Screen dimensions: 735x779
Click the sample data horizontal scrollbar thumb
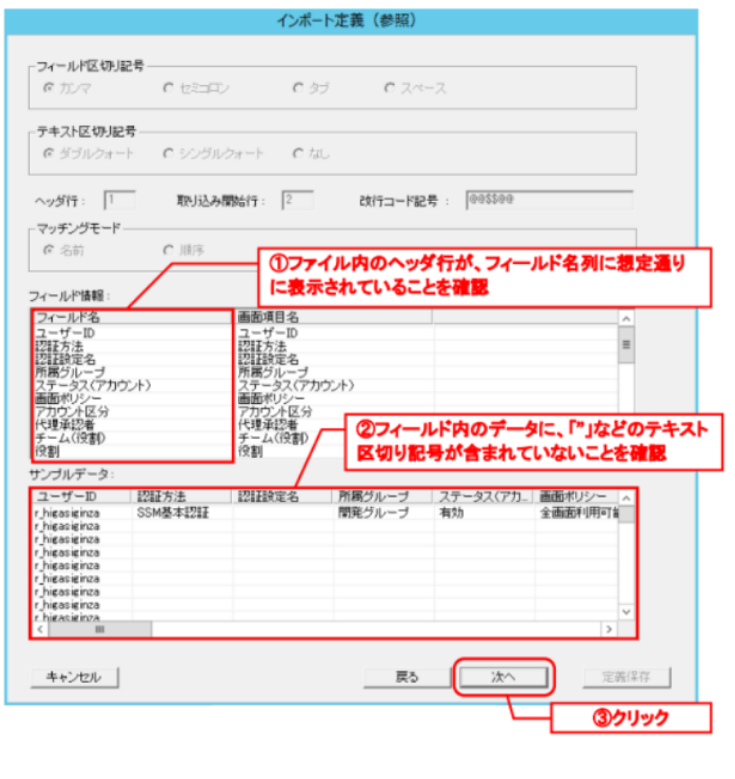click(x=100, y=629)
